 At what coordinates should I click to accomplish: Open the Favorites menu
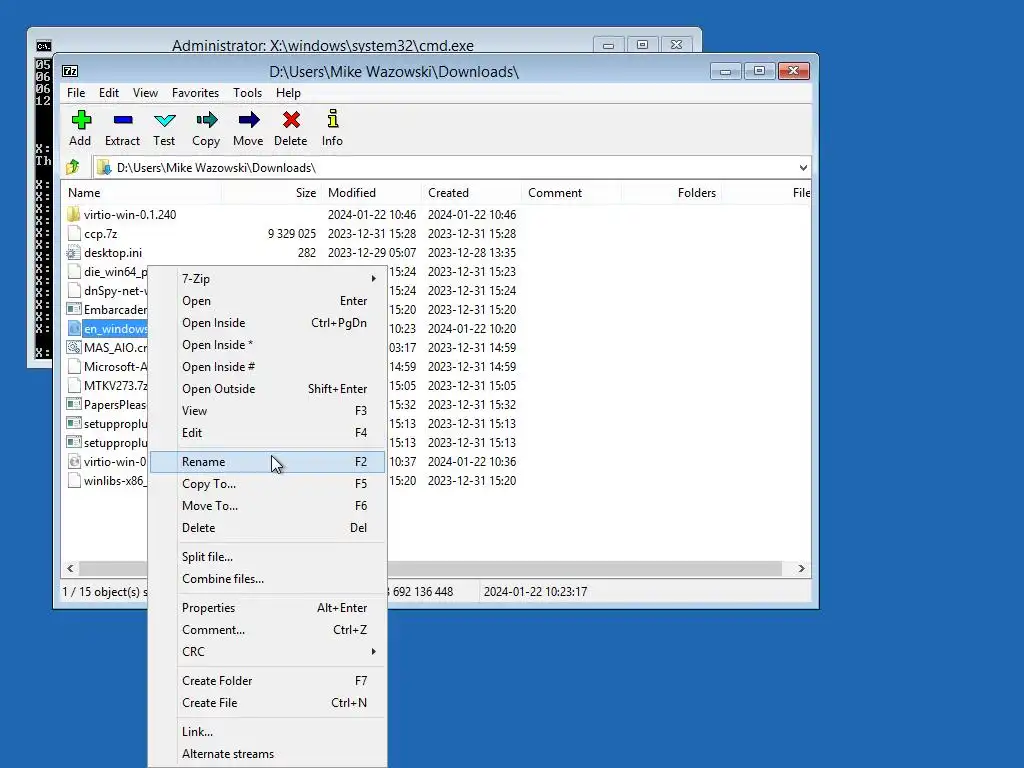pyautogui.click(x=195, y=93)
